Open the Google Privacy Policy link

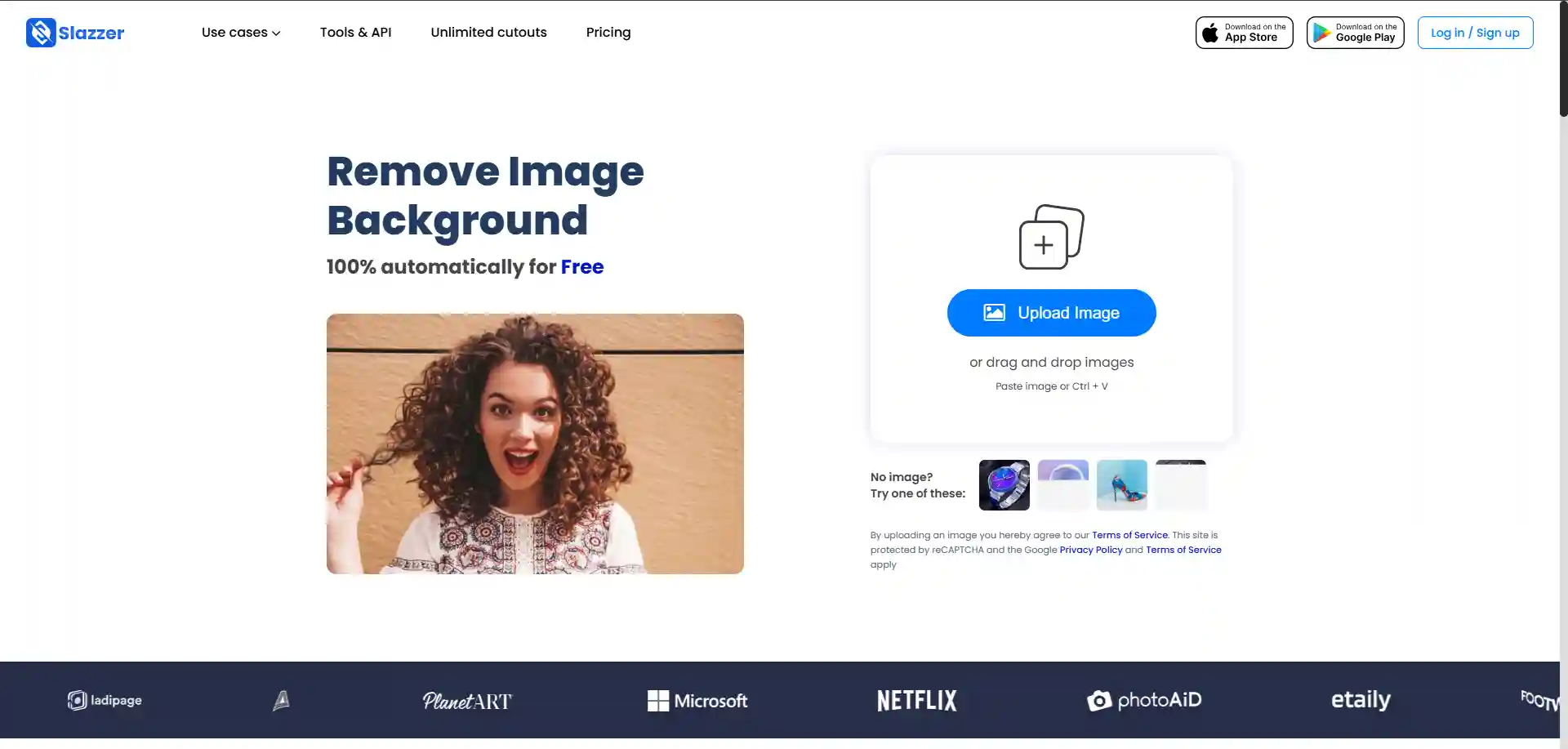pyautogui.click(x=1090, y=549)
